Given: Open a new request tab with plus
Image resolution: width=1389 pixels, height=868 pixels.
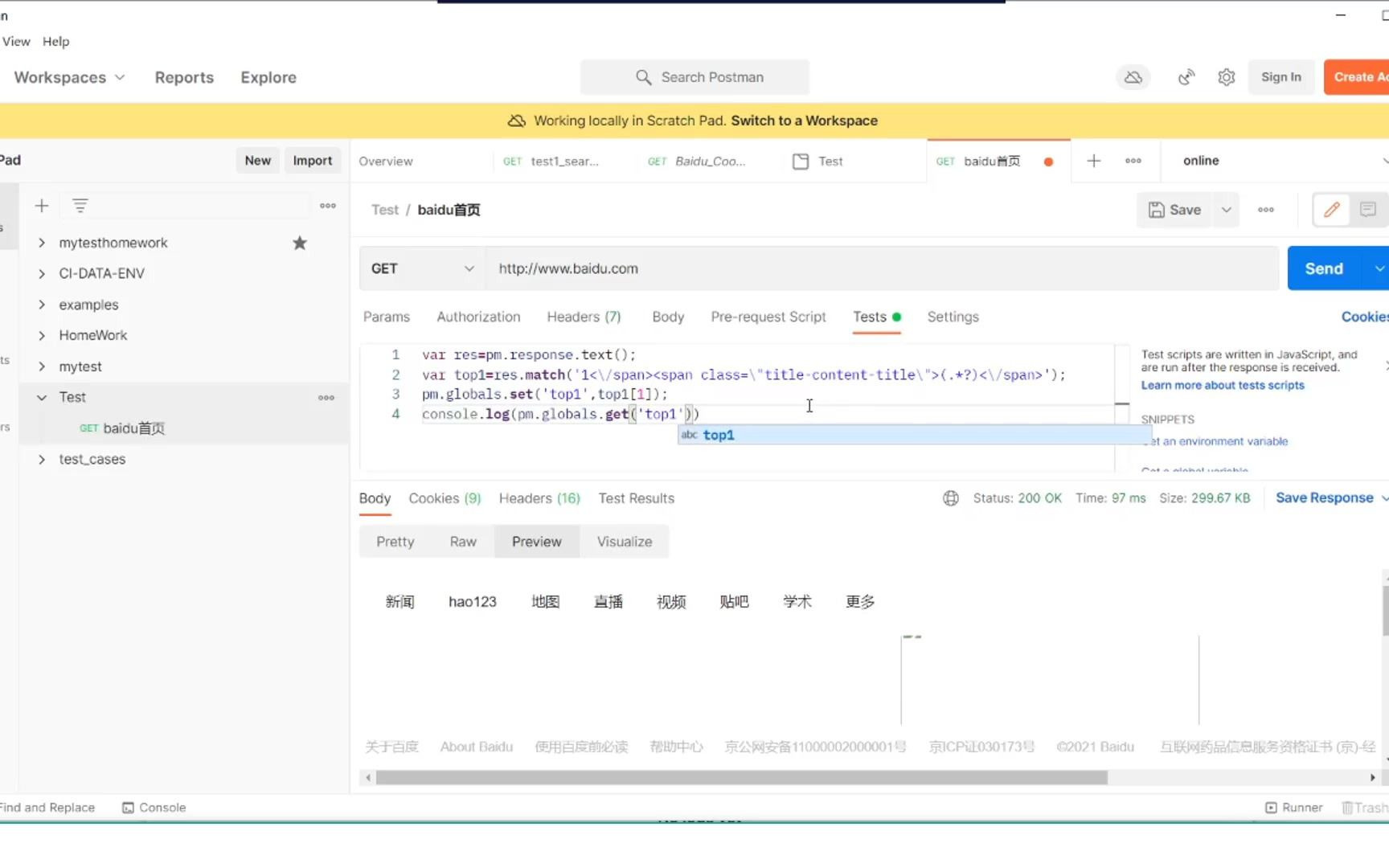Looking at the screenshot, I should (x=1093, y=161).
